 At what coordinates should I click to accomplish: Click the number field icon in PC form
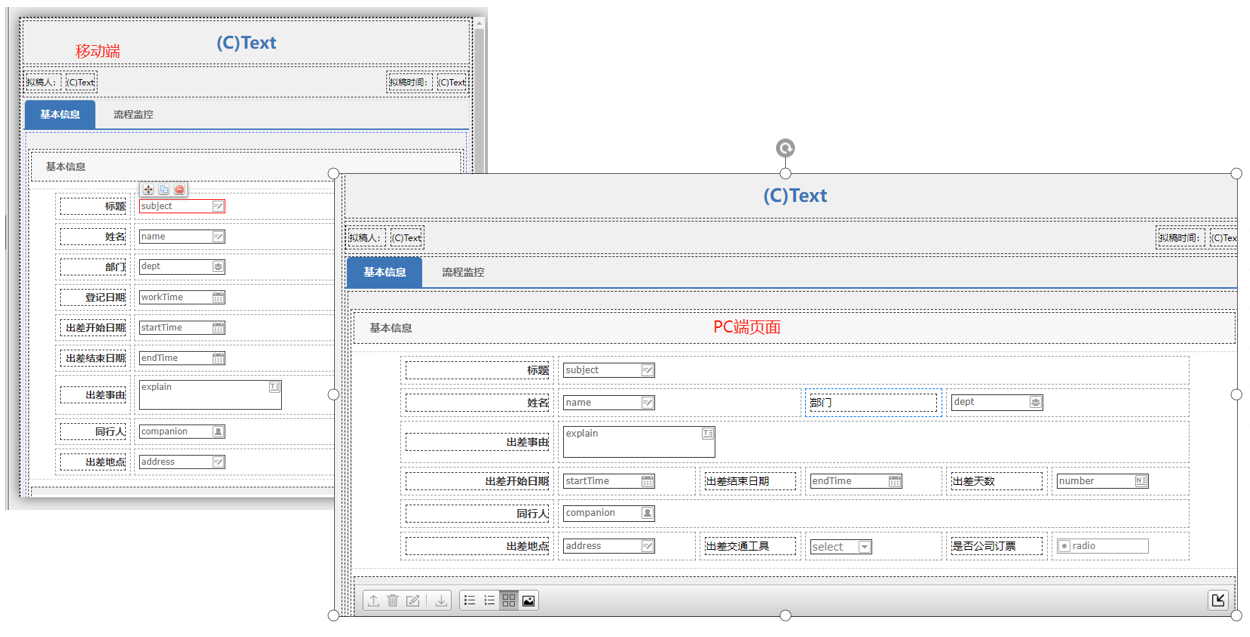(1142, 481)
